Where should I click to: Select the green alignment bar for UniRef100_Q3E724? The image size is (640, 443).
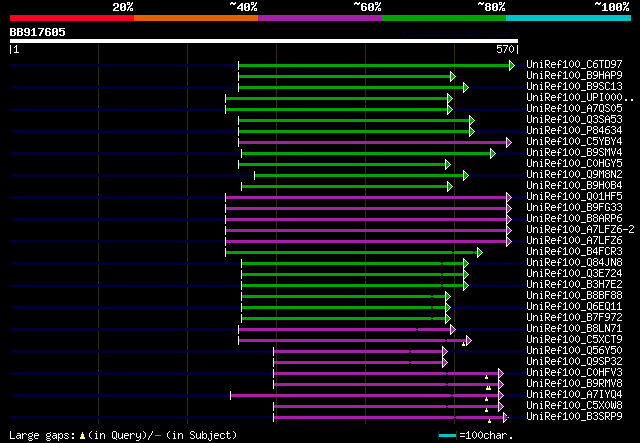click(353, 275)
